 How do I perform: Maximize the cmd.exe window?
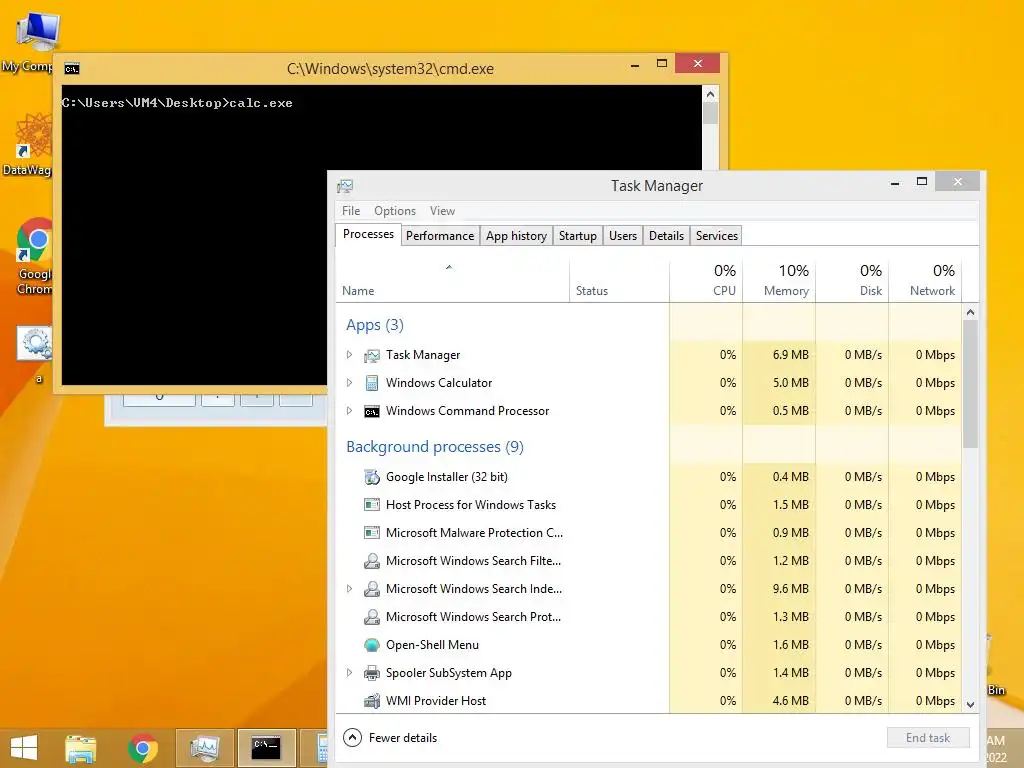662,63
